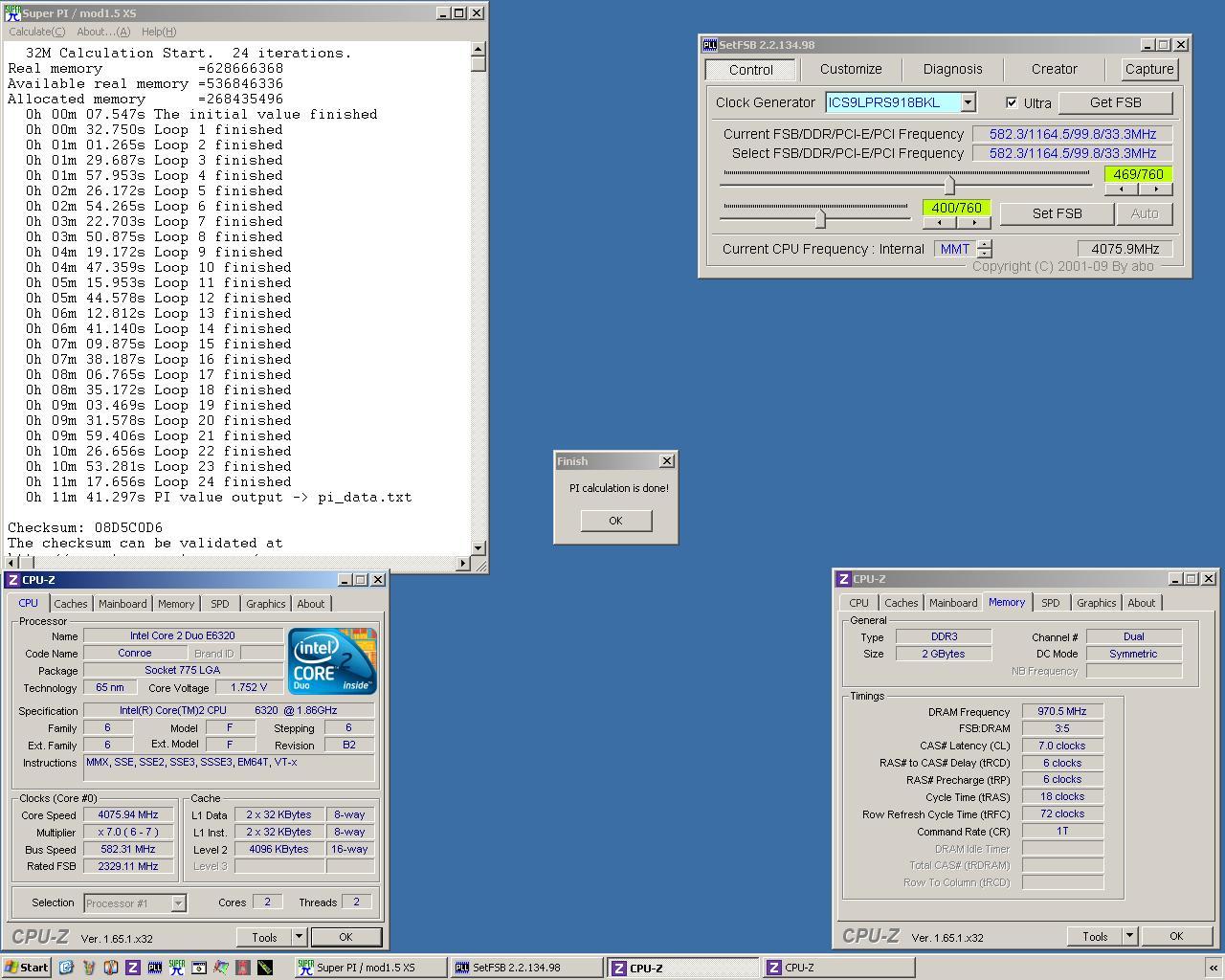Click the Intel Core 2 Duo logo

[332, 661]
